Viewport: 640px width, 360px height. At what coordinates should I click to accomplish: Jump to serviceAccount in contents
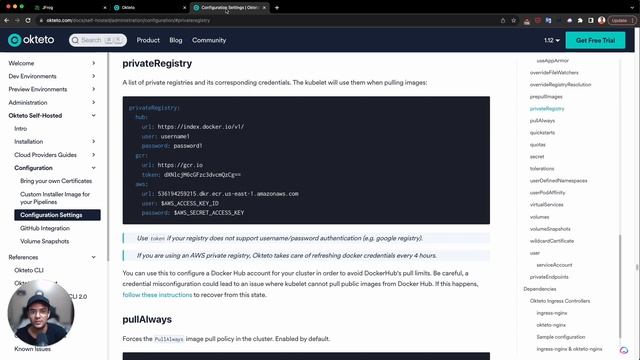[x=554, y=265]
